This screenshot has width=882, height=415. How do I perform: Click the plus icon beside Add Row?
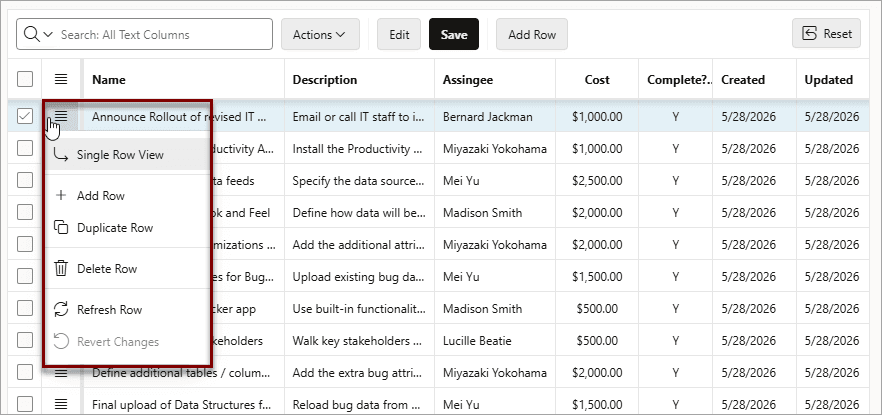pos(61,196)
